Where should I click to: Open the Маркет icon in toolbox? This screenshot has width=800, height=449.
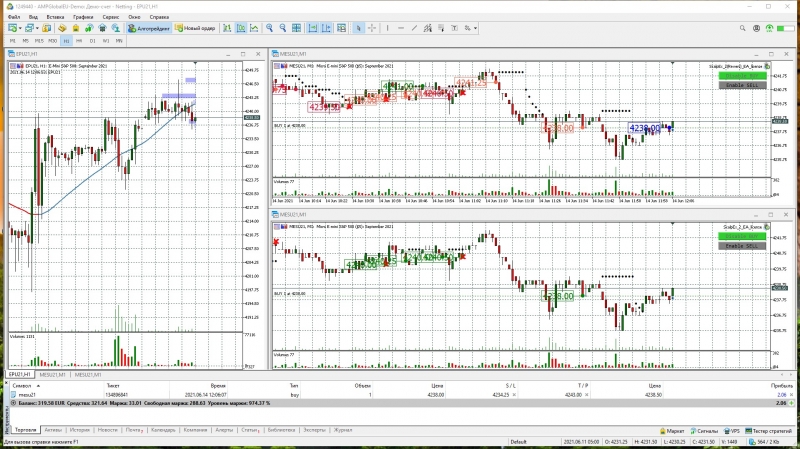(x=671, y=430)
